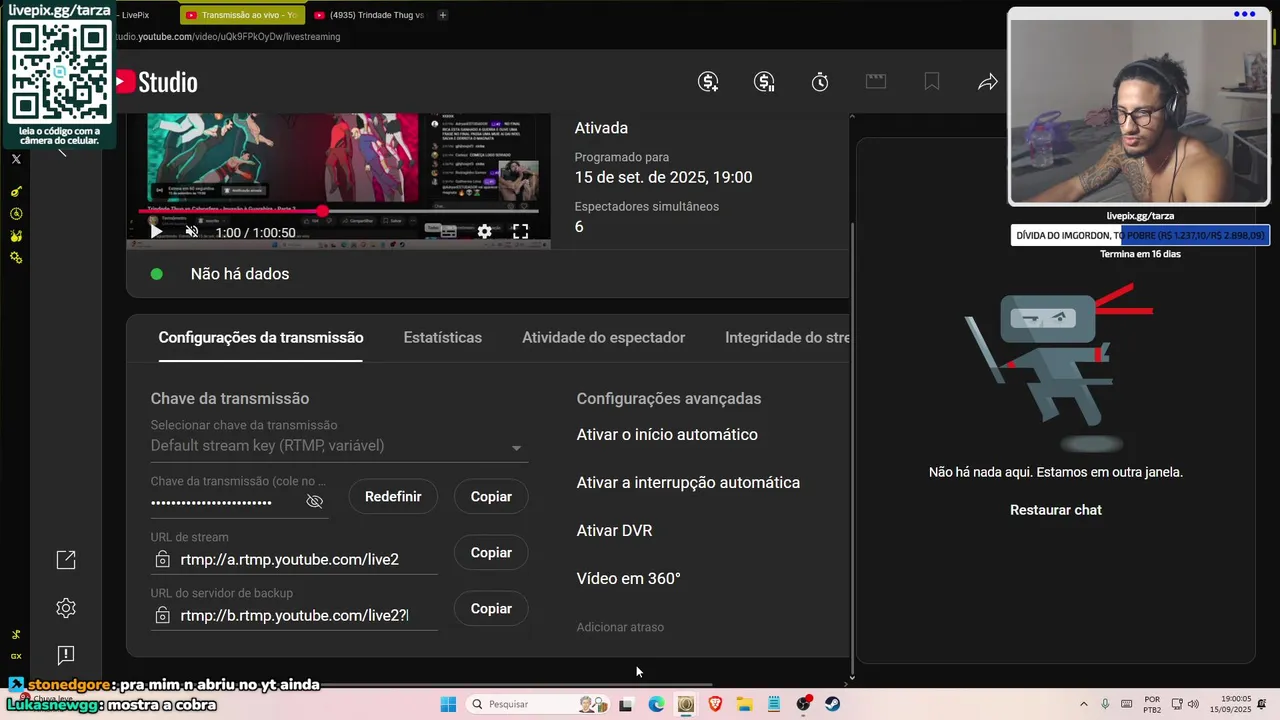Open the webcam overlay three-dots menu
This screenshot has width=1280, height=720.
pos(1244,14)
